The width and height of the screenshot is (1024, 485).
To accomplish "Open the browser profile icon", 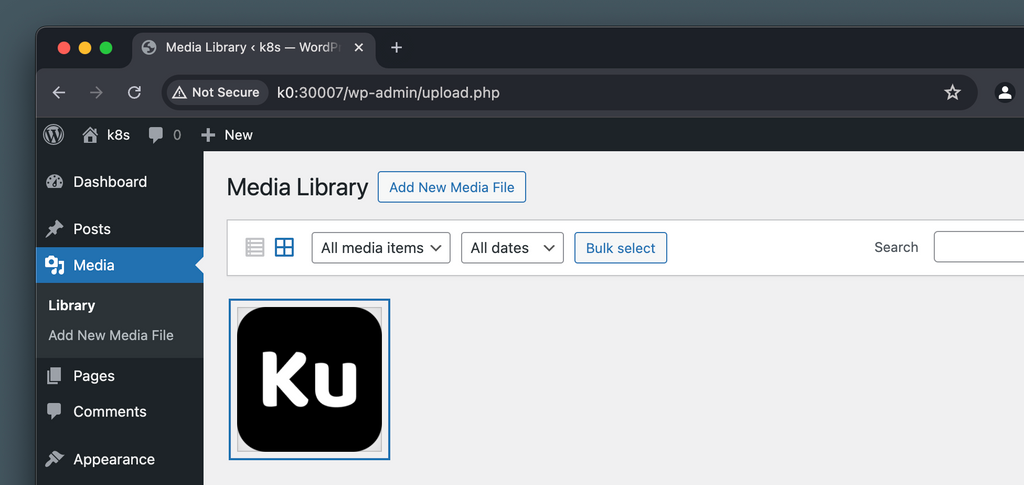I will pos(1004,92).
